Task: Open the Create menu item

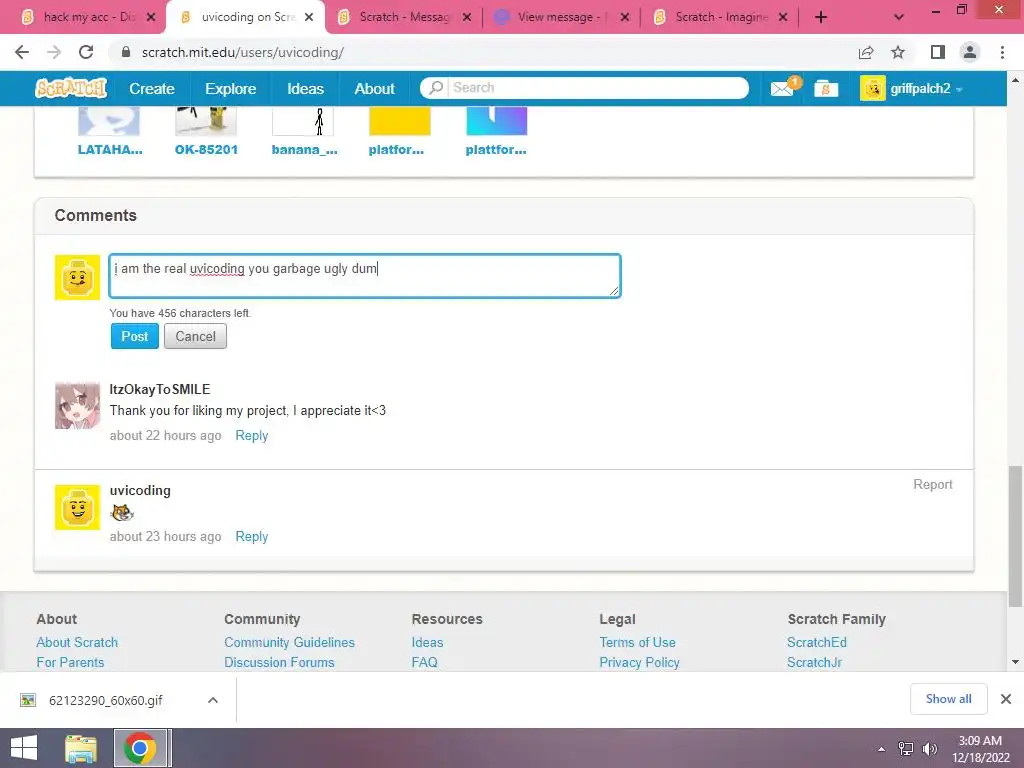Action: (152, 89)
